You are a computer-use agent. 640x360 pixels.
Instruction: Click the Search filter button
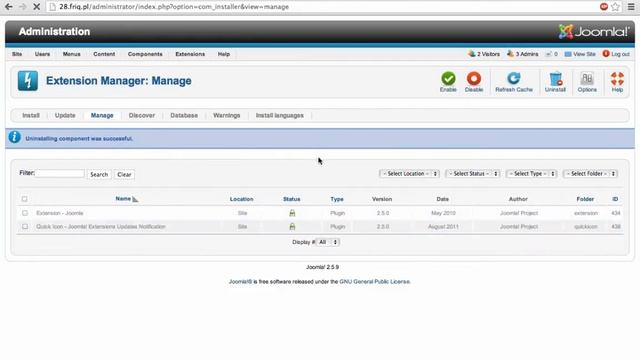point(99,174)
